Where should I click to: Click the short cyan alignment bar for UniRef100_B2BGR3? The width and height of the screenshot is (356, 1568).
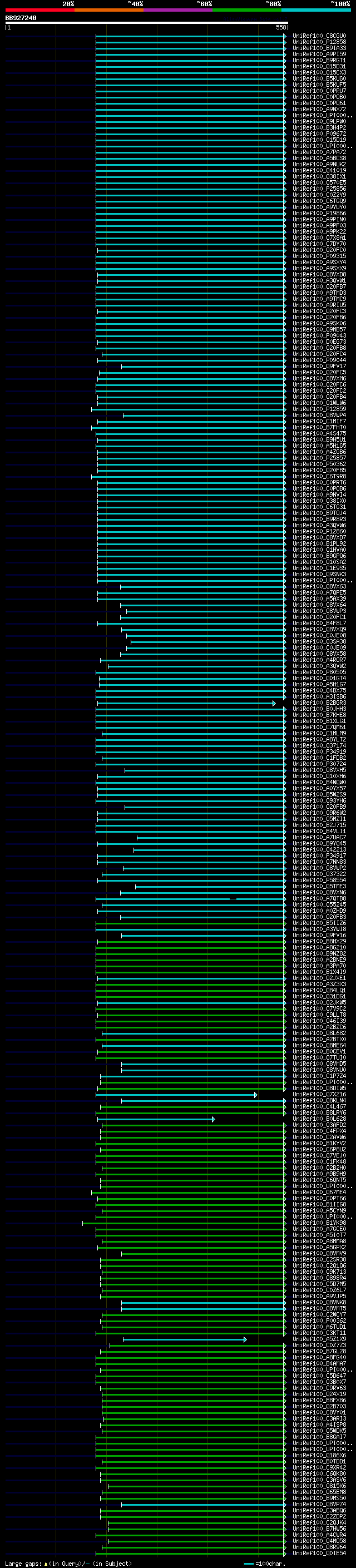(x=186, y=703)
